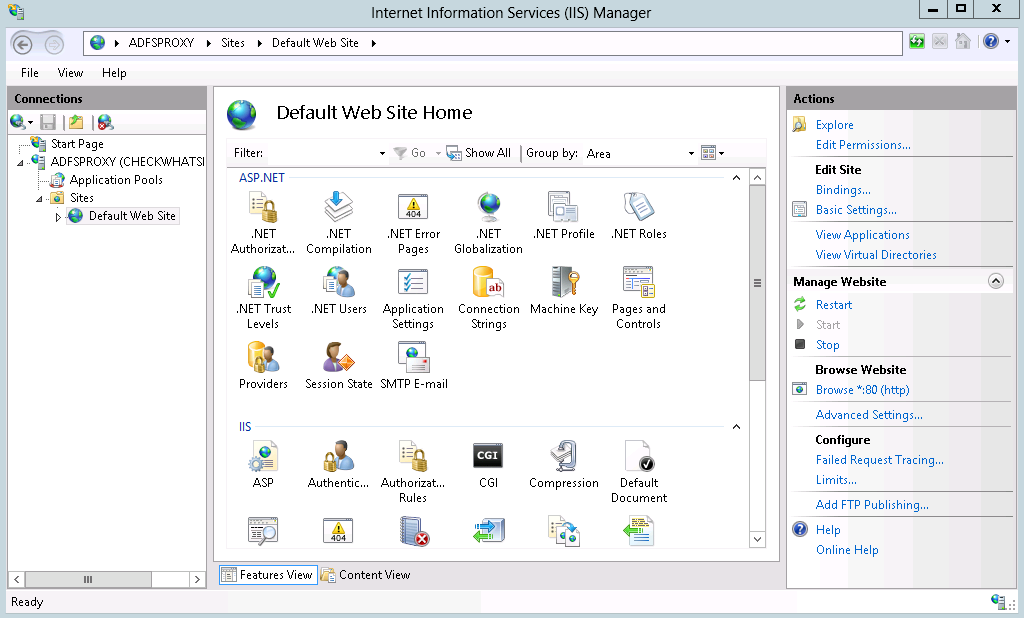Click Browse *:80 (http) link
1024x618 pixels.
[862, 390]
